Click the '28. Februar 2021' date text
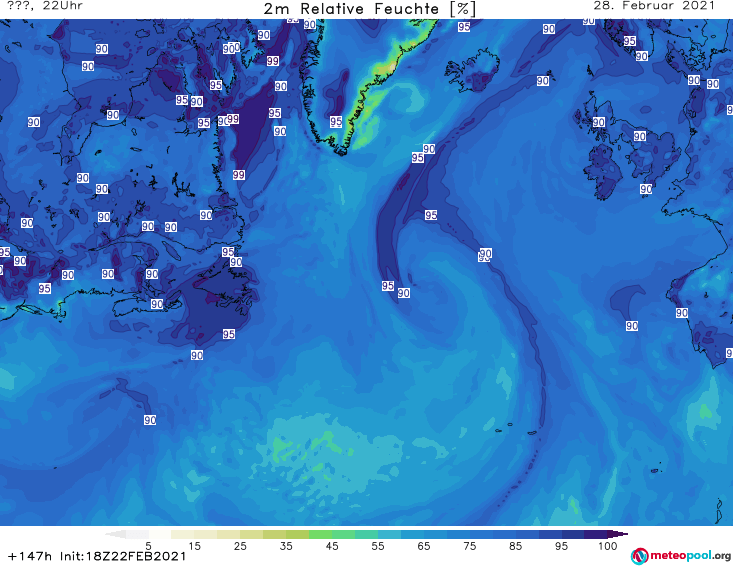The height and width of the screenshot is (566, 733). (654, 6)
